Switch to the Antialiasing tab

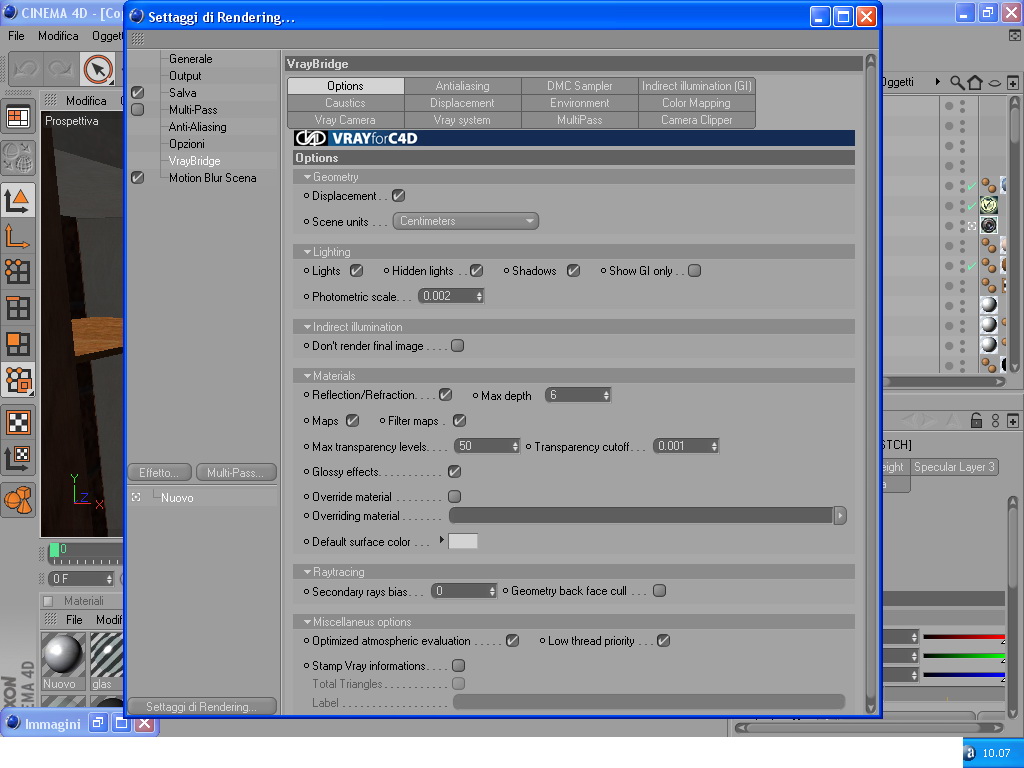(462, 86)
